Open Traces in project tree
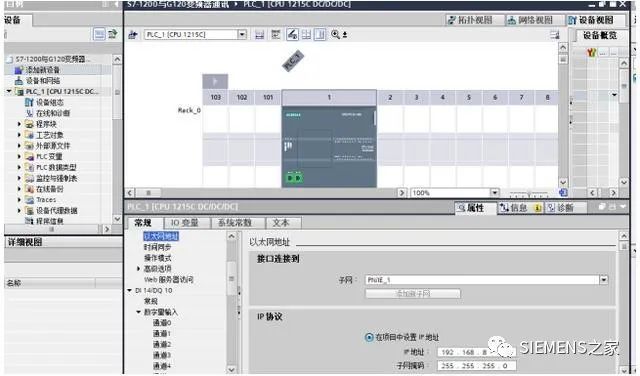The width and height of the screenshot is (640, 376). tap(46, 200)
